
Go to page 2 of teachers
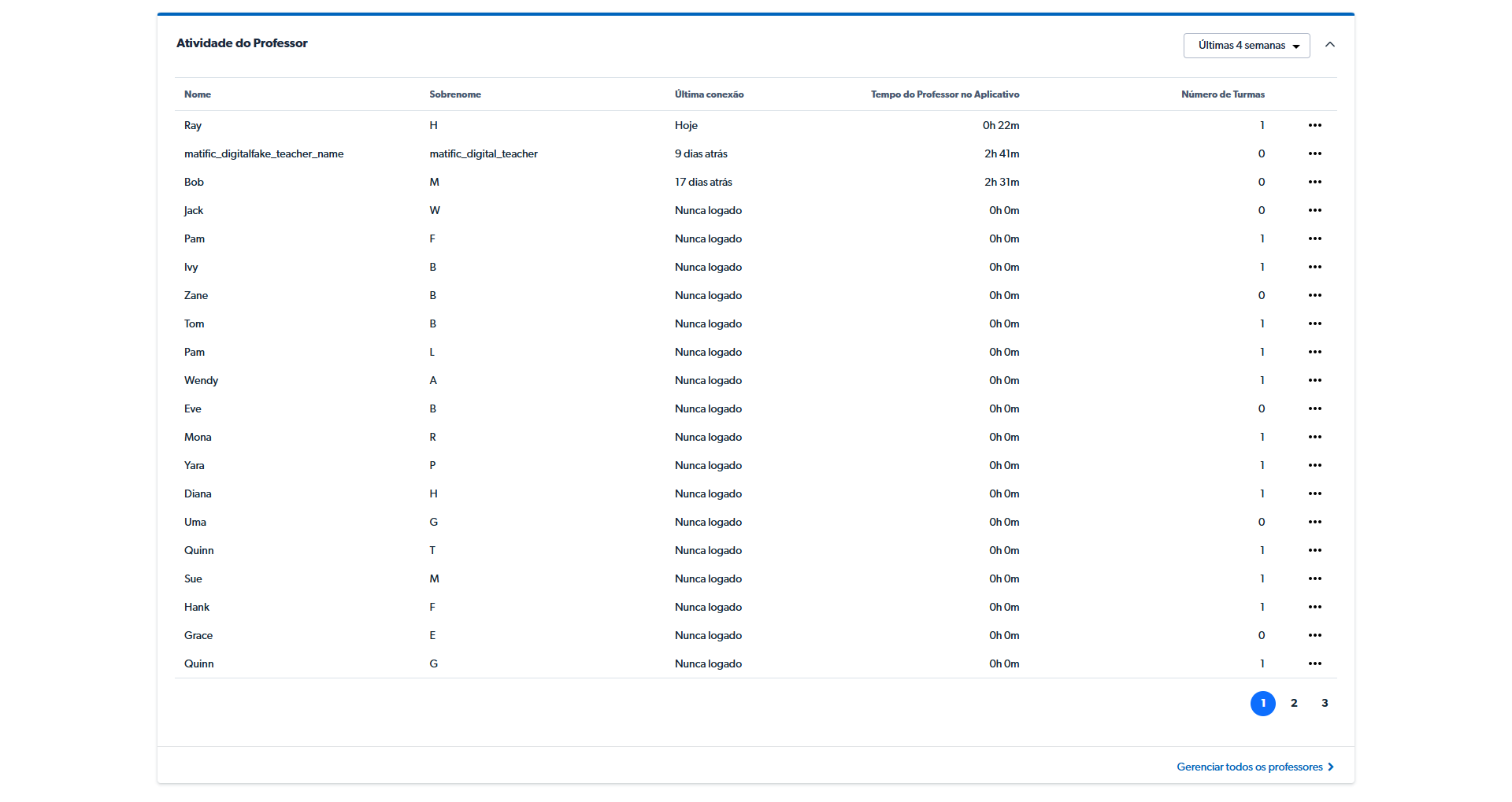tap(1294, 703)
